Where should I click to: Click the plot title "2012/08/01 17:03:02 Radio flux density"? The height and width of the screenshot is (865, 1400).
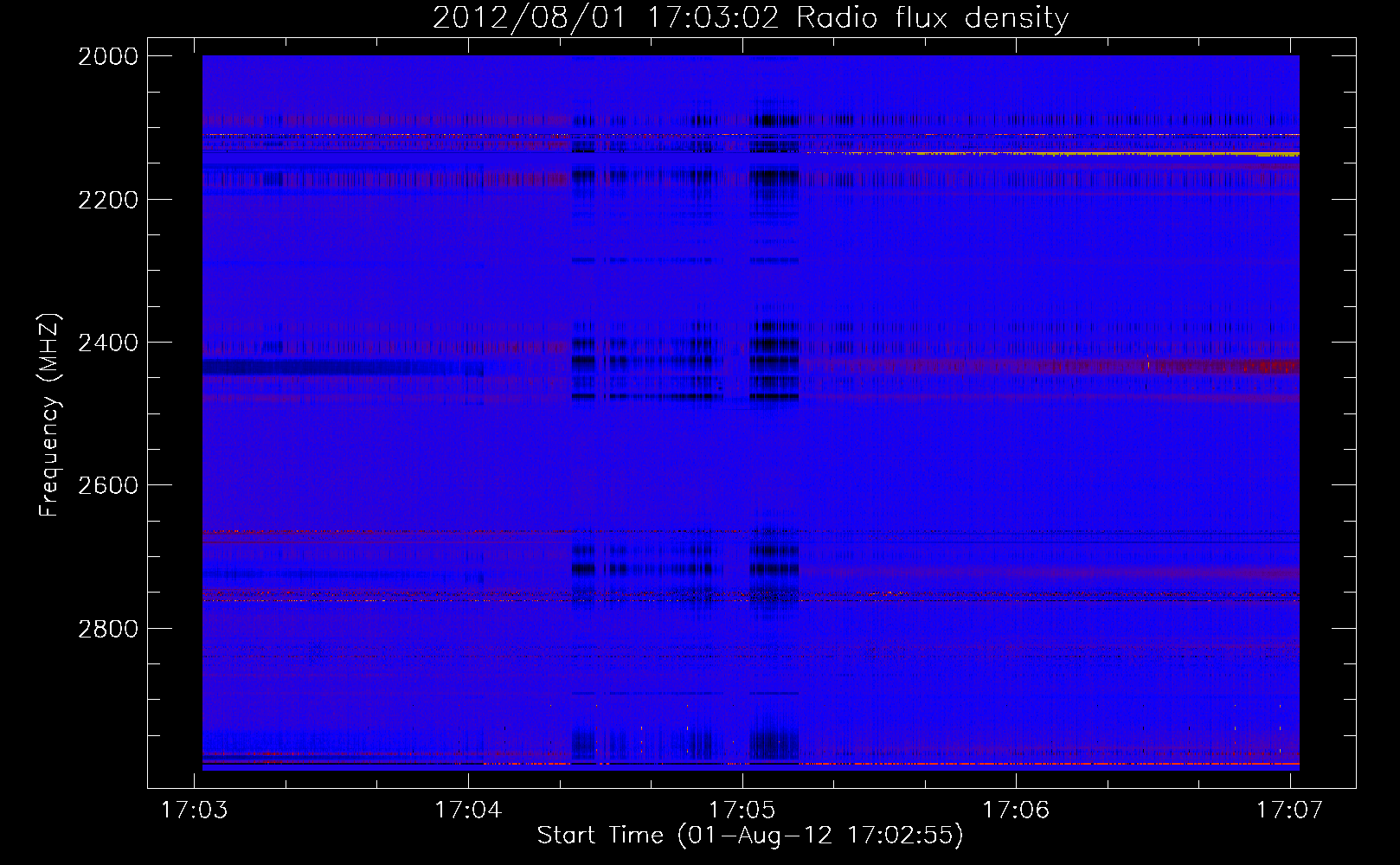click(x=750, y=18)
